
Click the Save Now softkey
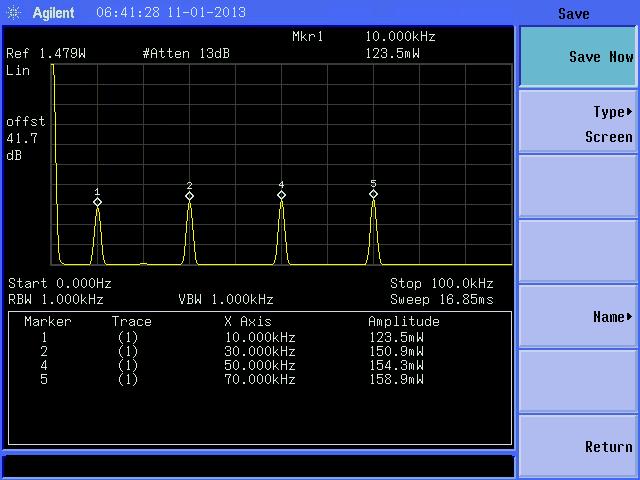(x=578, y=57)
